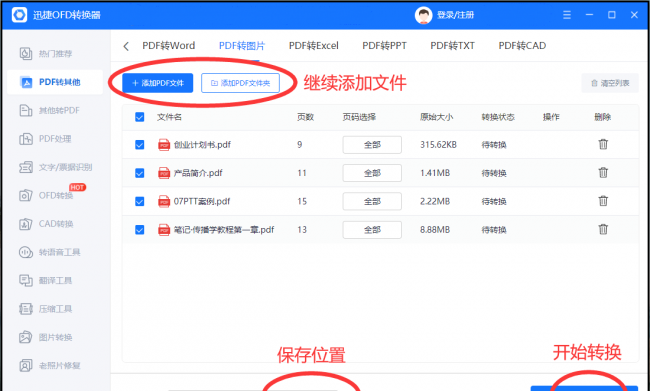
Task: Uncheck 笔记-传播学教程第一章.pdf checkbox
Action: [x=140, y=230]
